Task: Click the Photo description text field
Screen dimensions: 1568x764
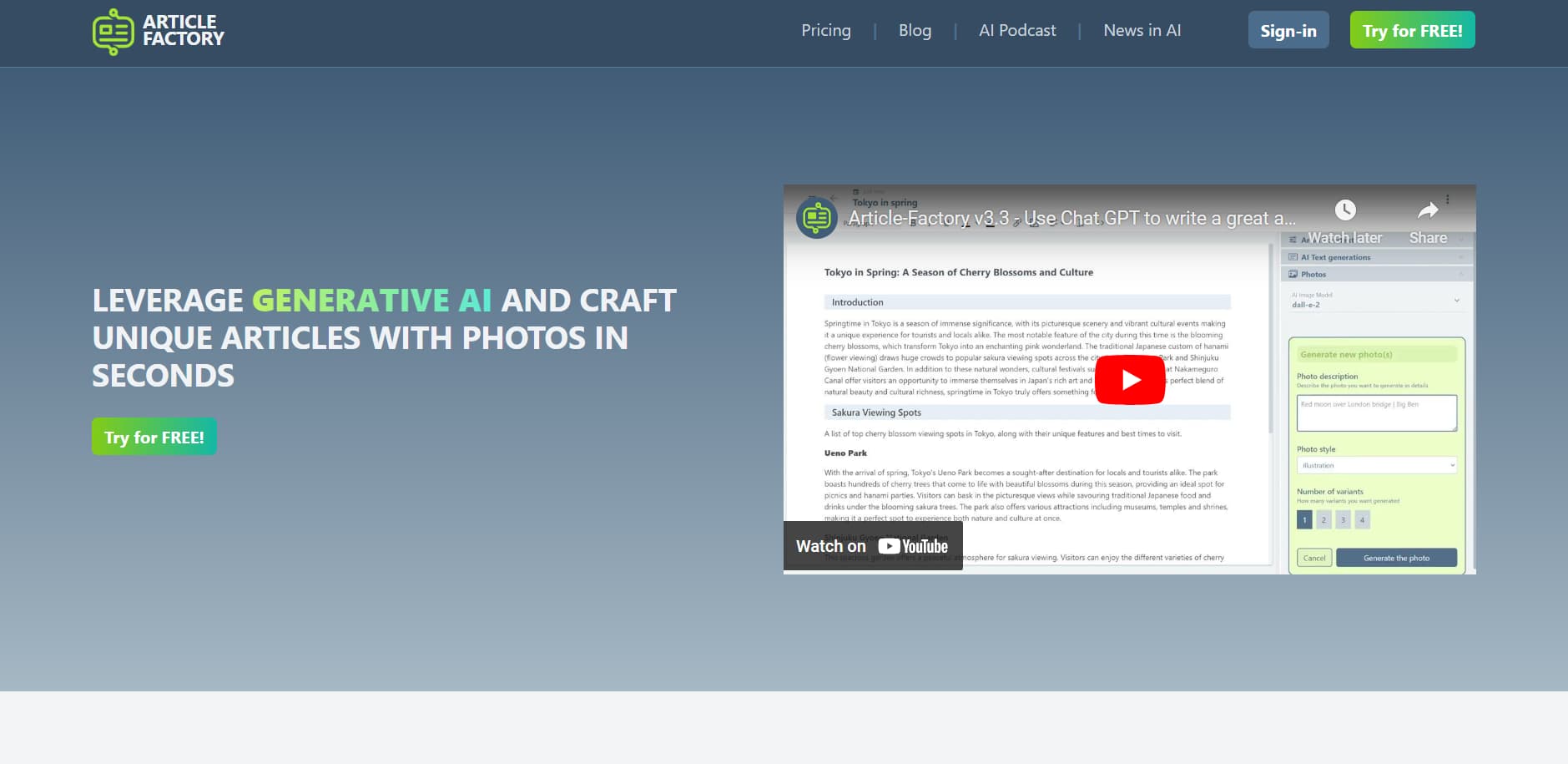Action: point(1377,412)
